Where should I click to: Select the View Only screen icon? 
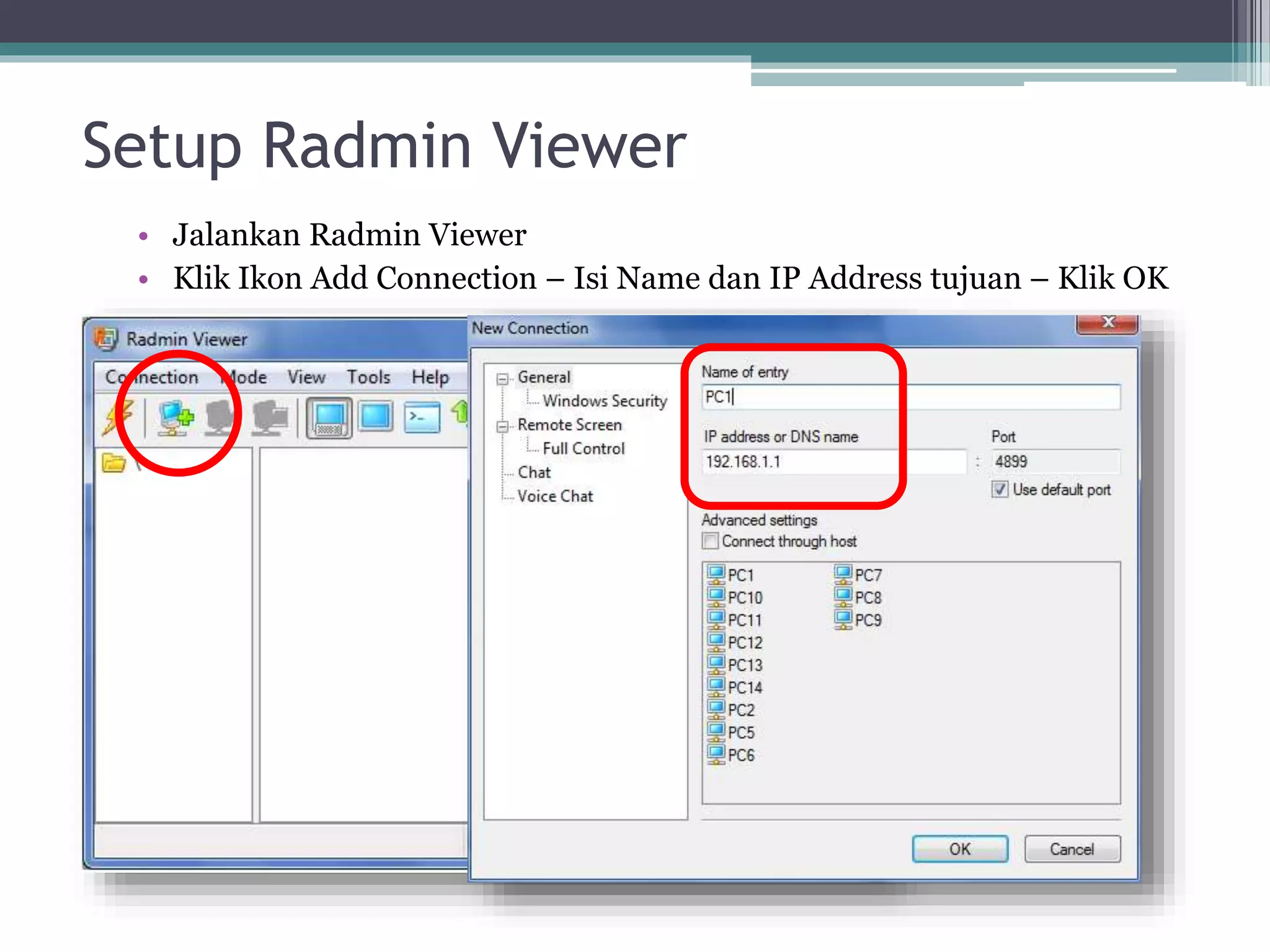376,416
